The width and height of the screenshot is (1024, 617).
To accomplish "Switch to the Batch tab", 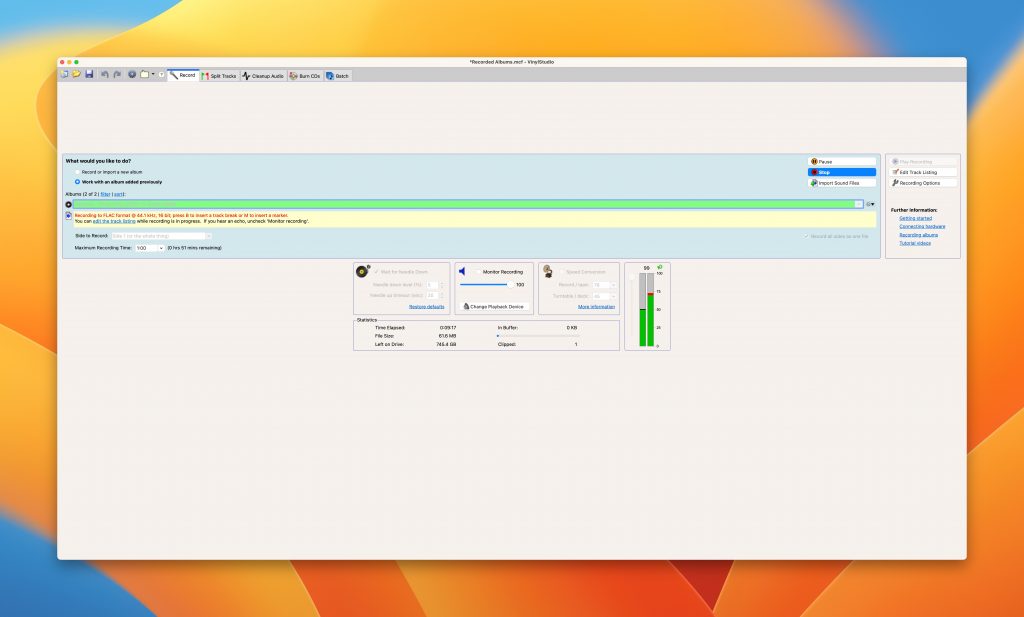I will [x=338, y=76].
